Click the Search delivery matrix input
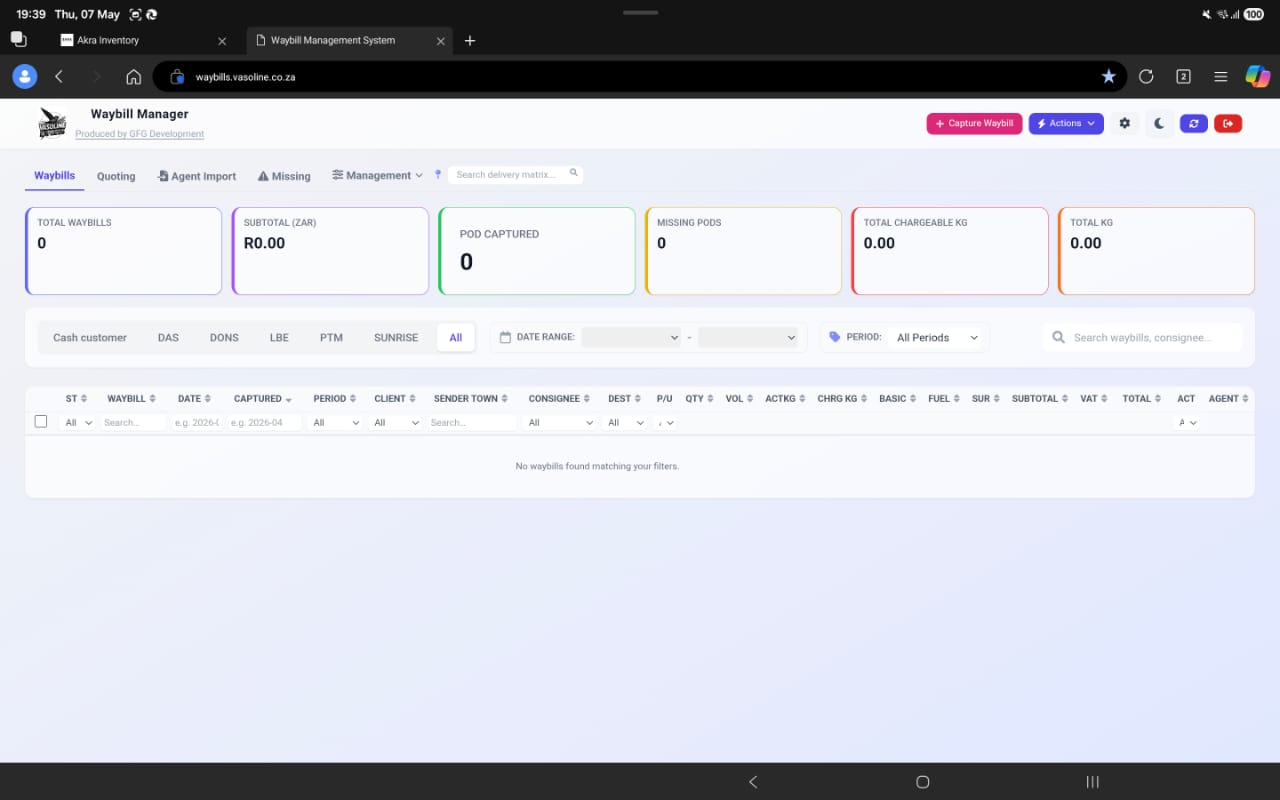 point(515,174)
